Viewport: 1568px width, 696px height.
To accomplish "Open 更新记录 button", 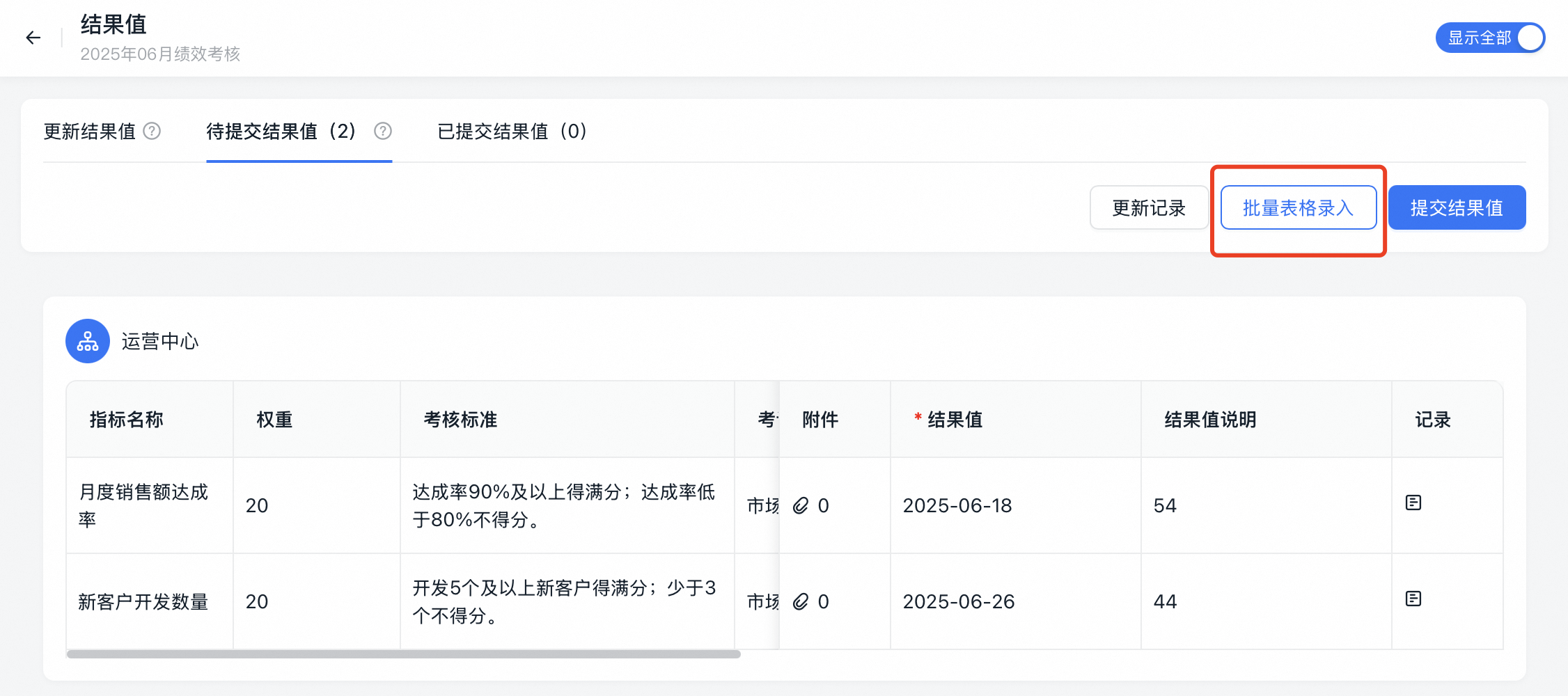I will 1149,207.
